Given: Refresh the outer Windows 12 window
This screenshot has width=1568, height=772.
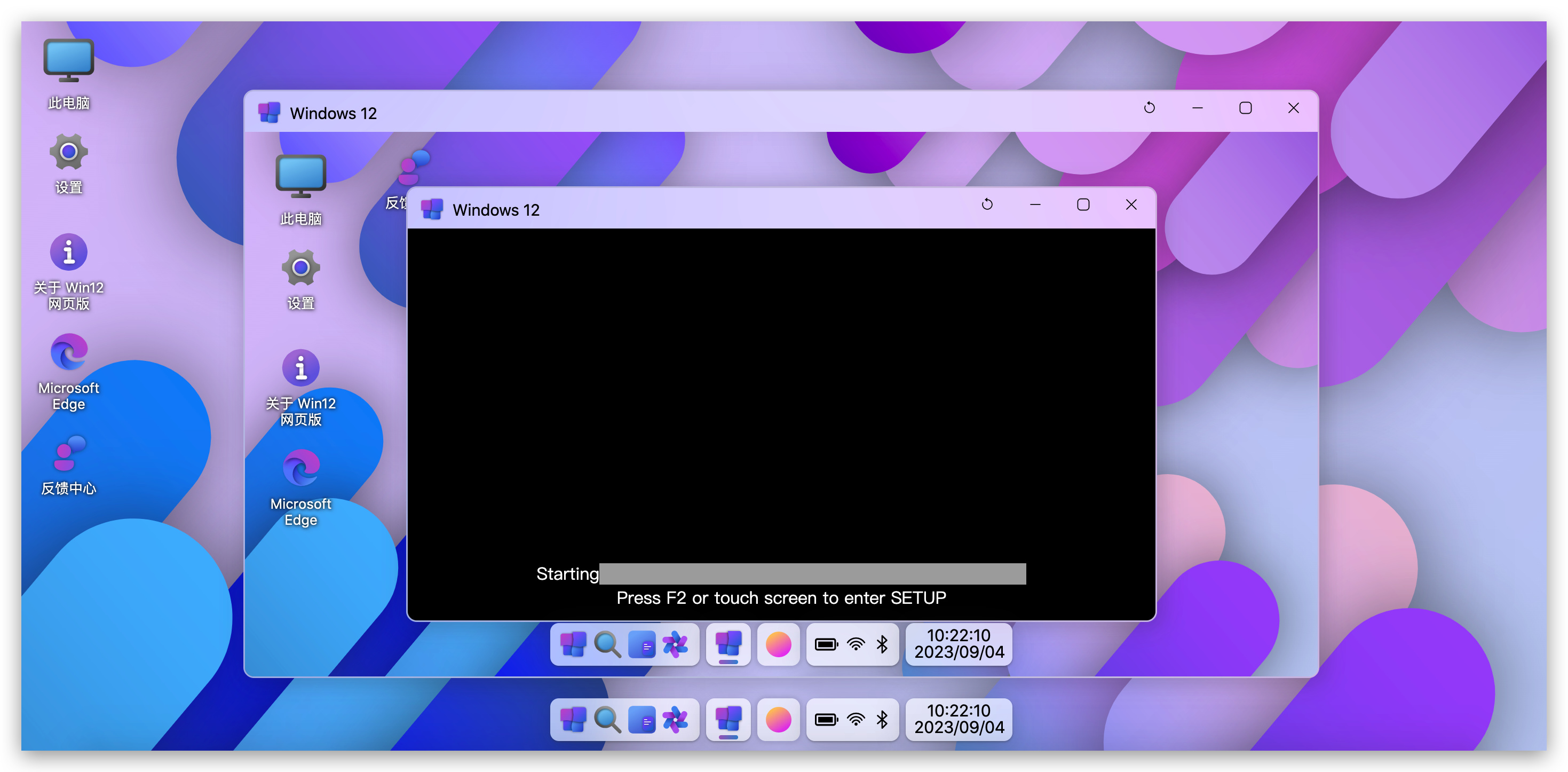Looking at the screenshot, I should (1149, 108).
